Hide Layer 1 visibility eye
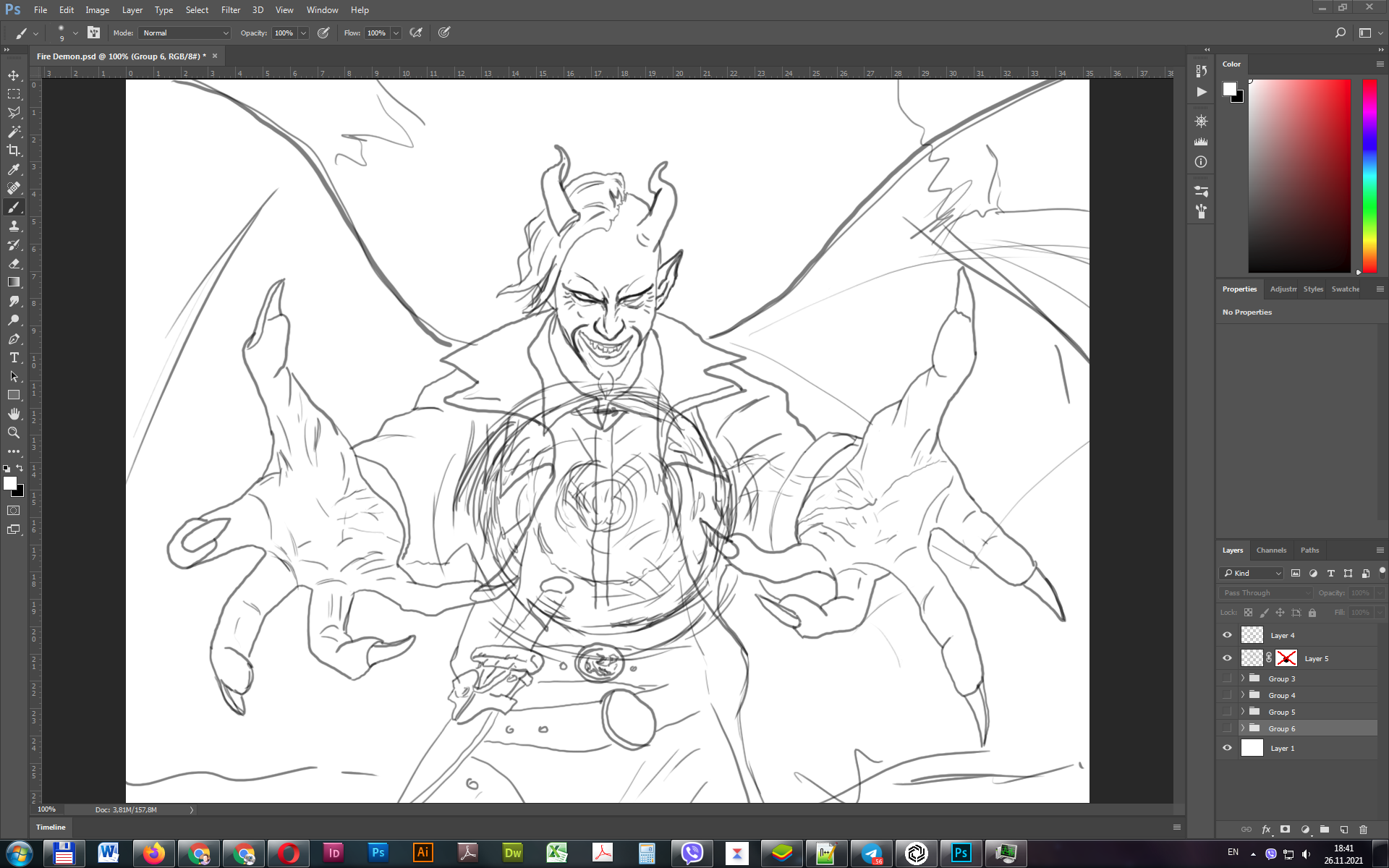Image resolution: width=1389 pixels, height=868 pixels. click(x=1227, y=748)
